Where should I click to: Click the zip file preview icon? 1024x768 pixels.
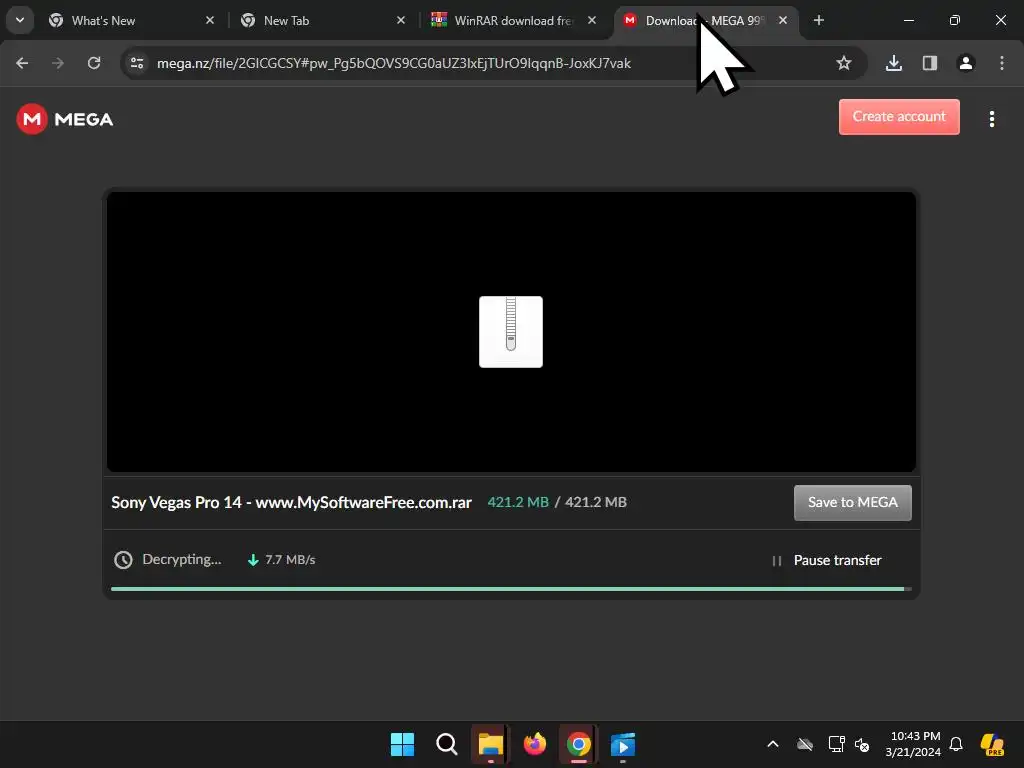tap(511, 332)
